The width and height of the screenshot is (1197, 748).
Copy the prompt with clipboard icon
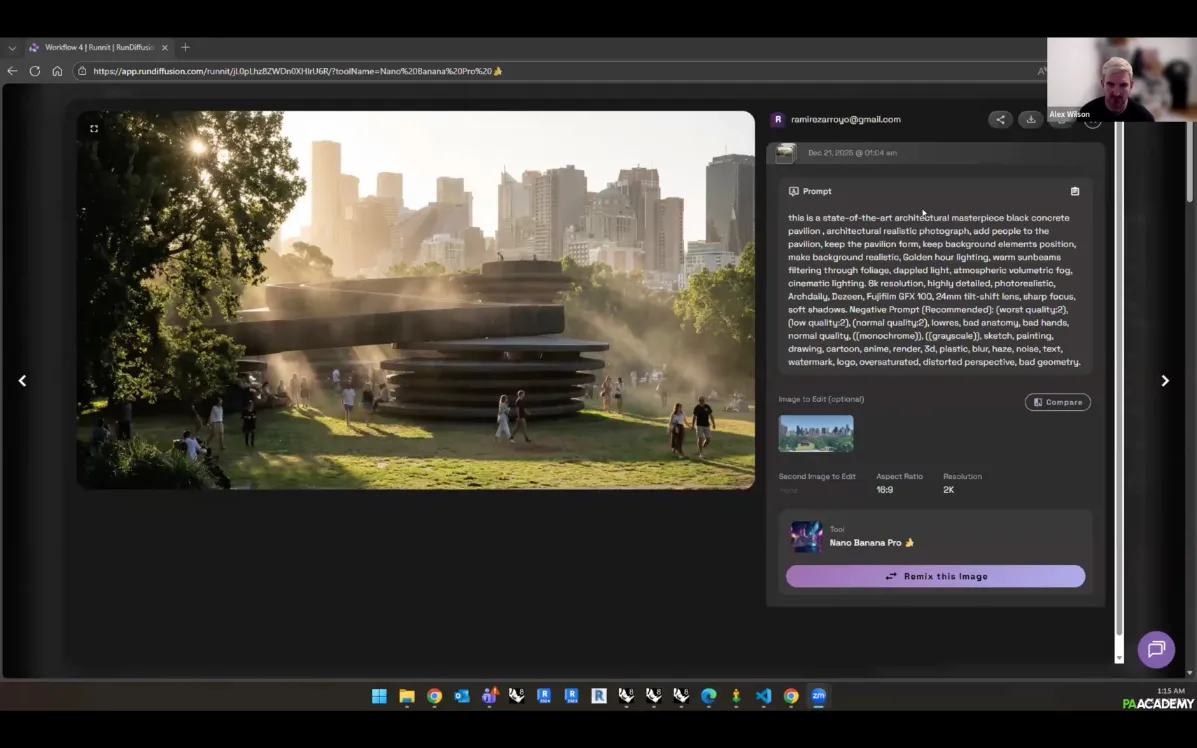1075,191
